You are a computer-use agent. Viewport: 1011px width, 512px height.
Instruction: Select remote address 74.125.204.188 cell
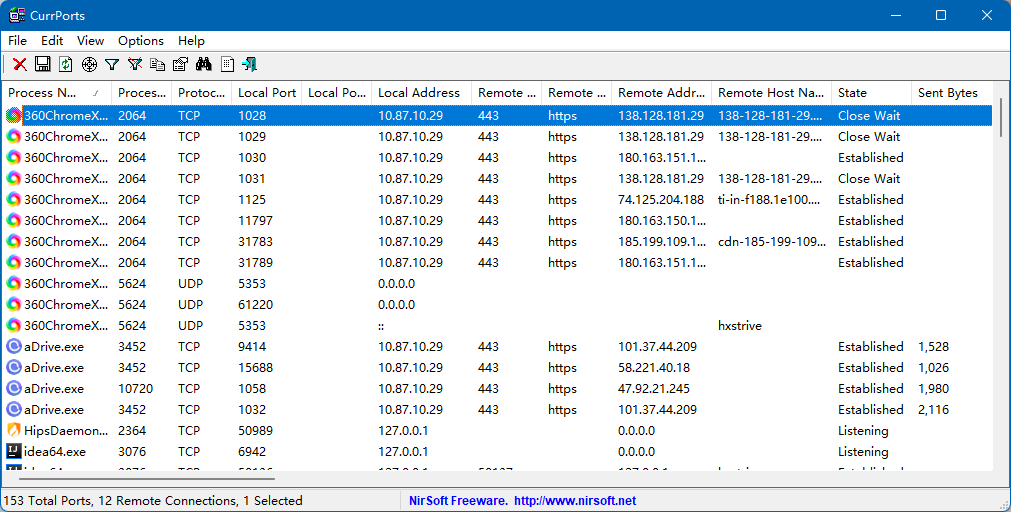point(662,199)
